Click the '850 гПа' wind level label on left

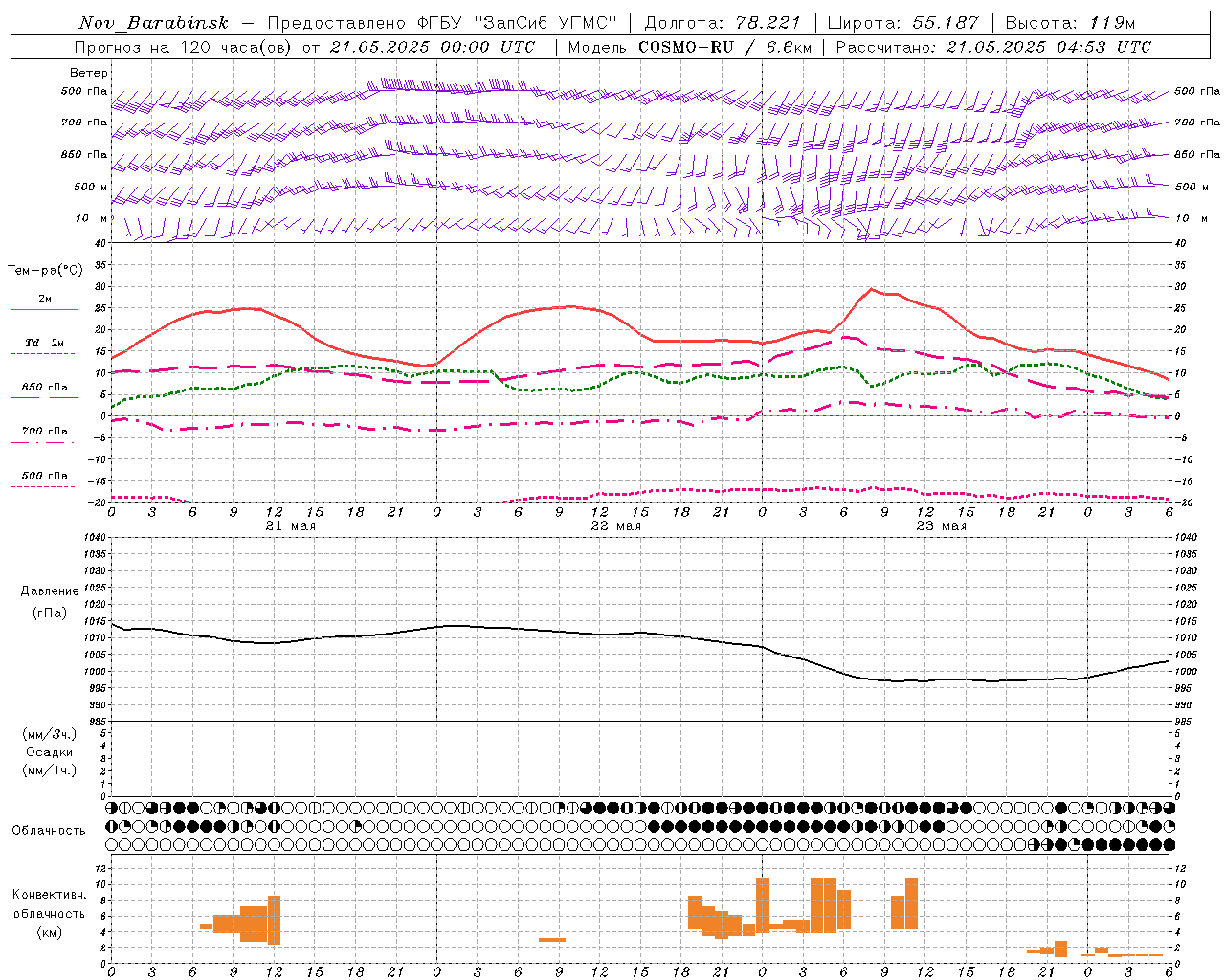tap(84, 154)
